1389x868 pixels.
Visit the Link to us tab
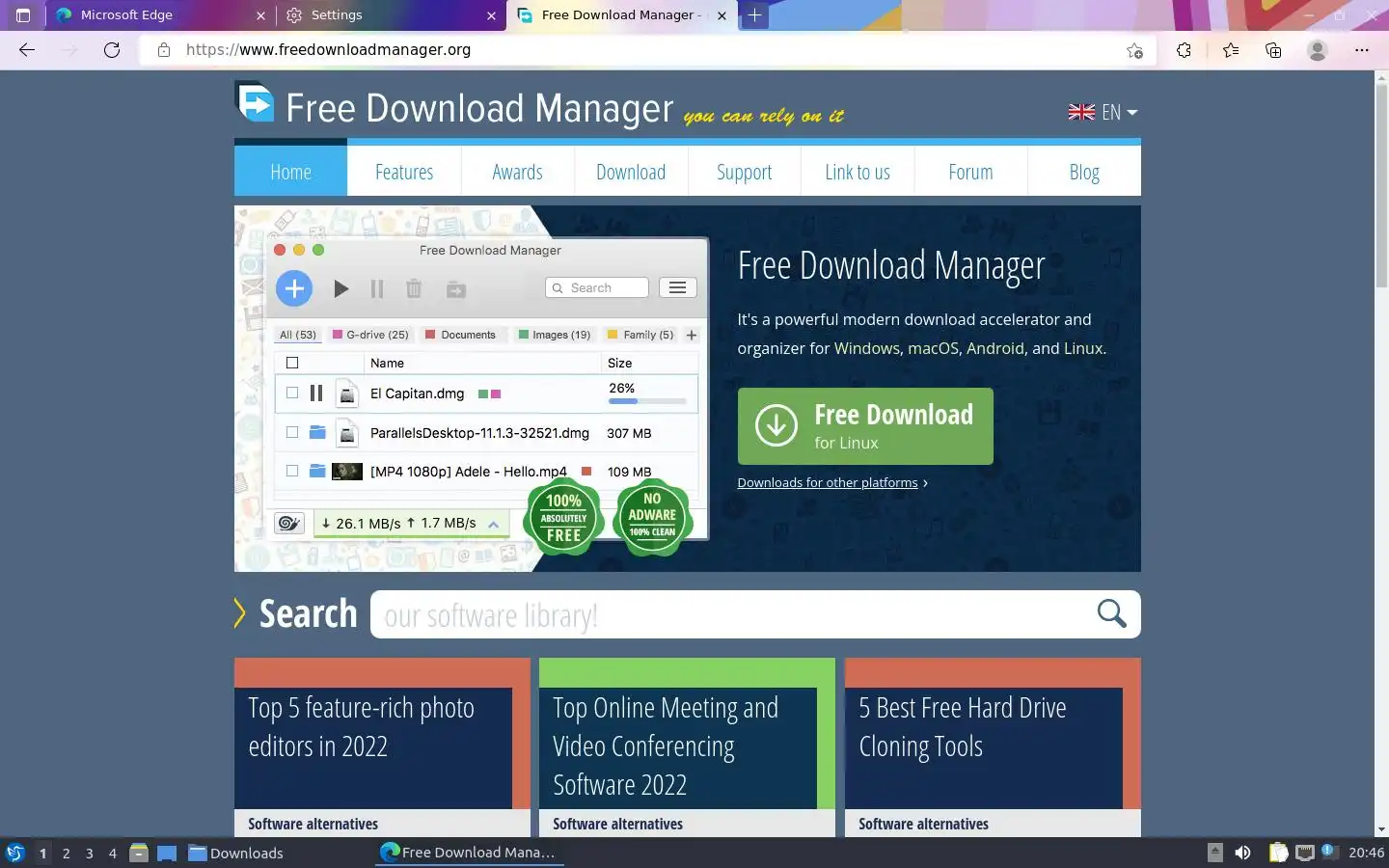click(x=858, y=172)
